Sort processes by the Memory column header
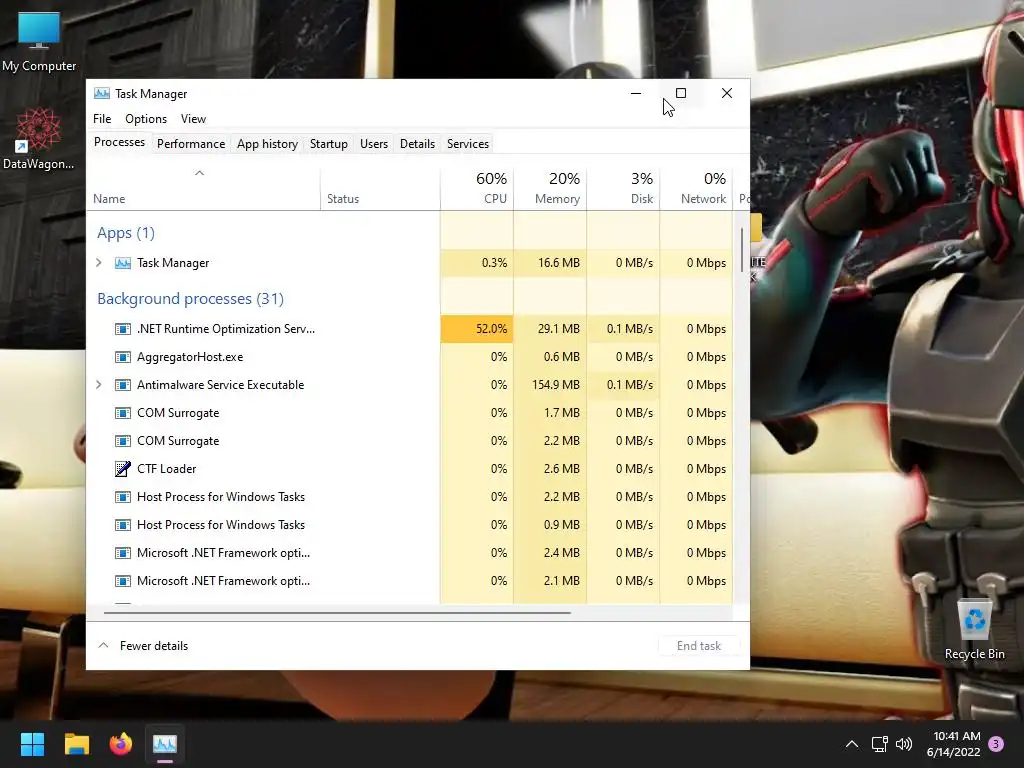The image size is (1024, 768). pos(550,189)
